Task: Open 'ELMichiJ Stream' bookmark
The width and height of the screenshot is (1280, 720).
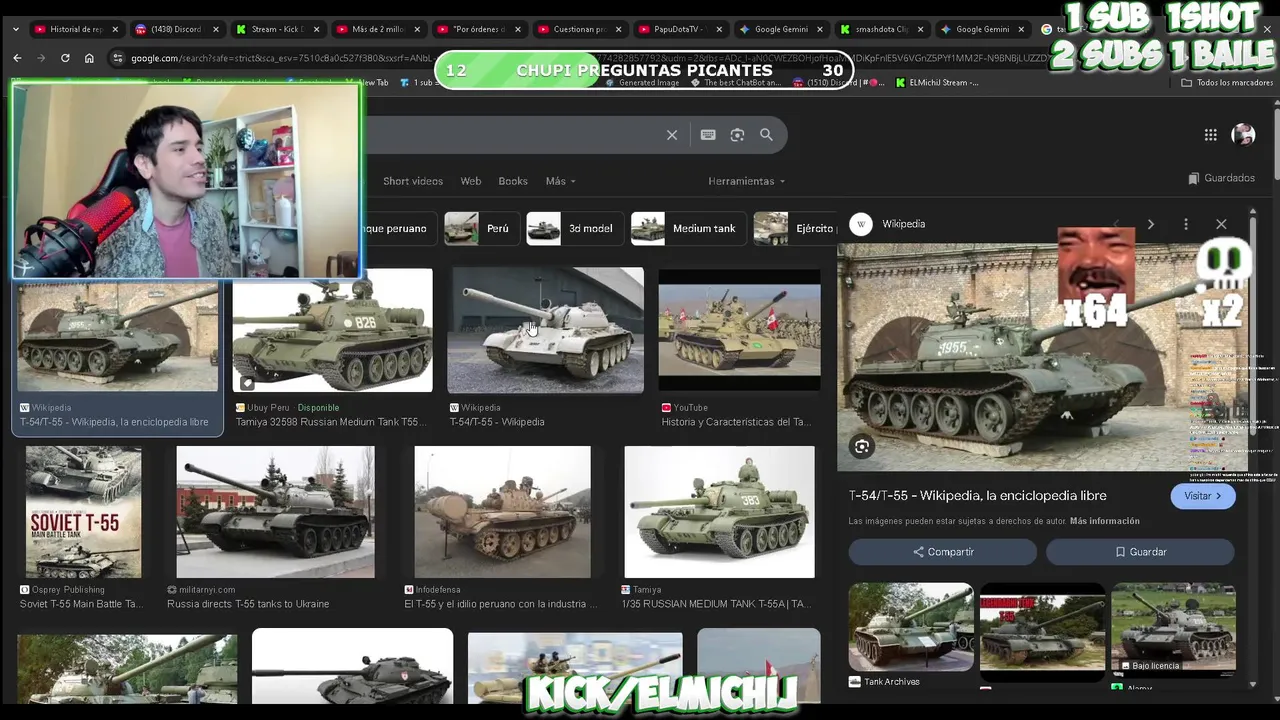Action: 937,83
